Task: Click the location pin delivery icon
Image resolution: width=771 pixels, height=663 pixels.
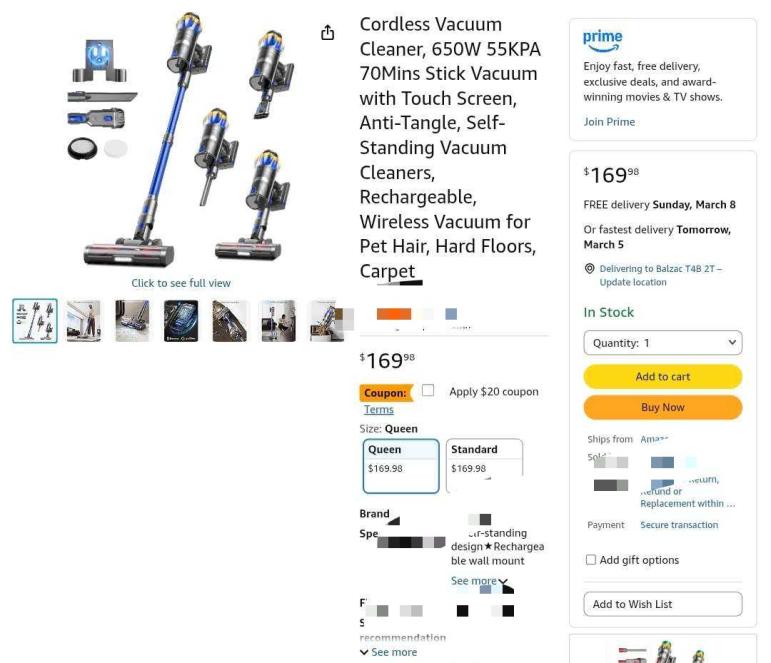Action: click(589, 269)
